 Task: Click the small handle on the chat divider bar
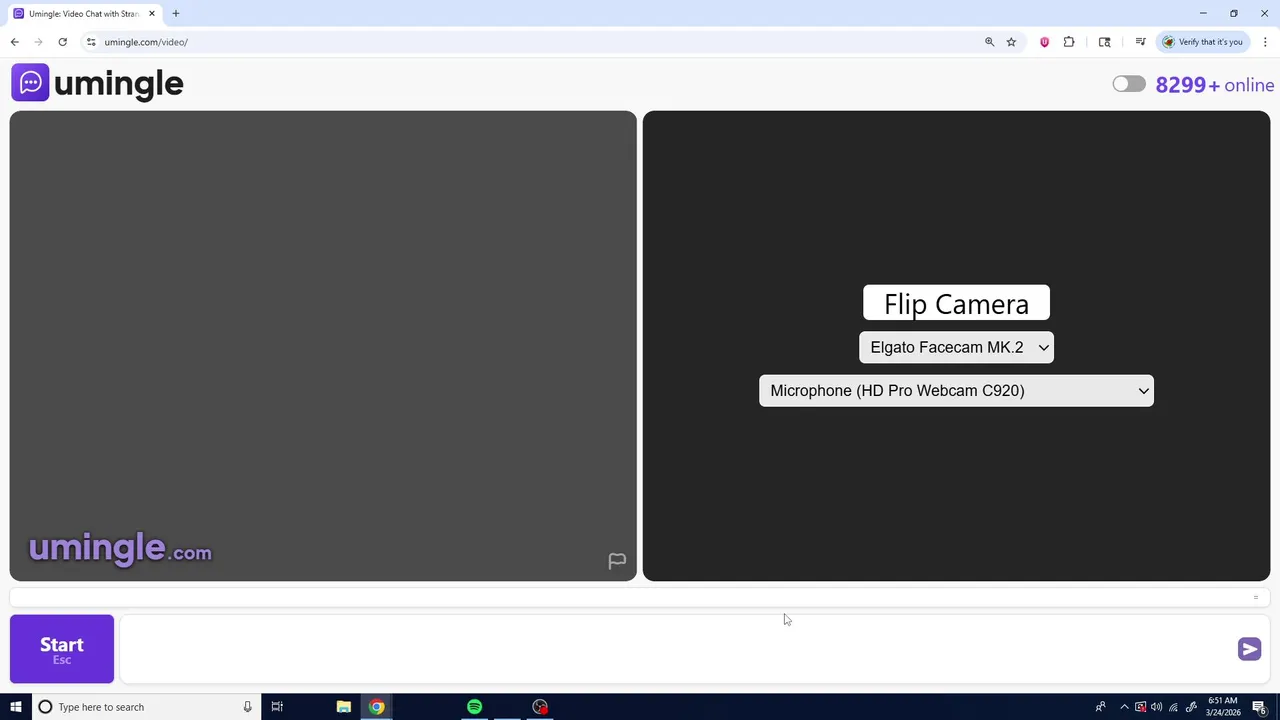click(1255, 598)
